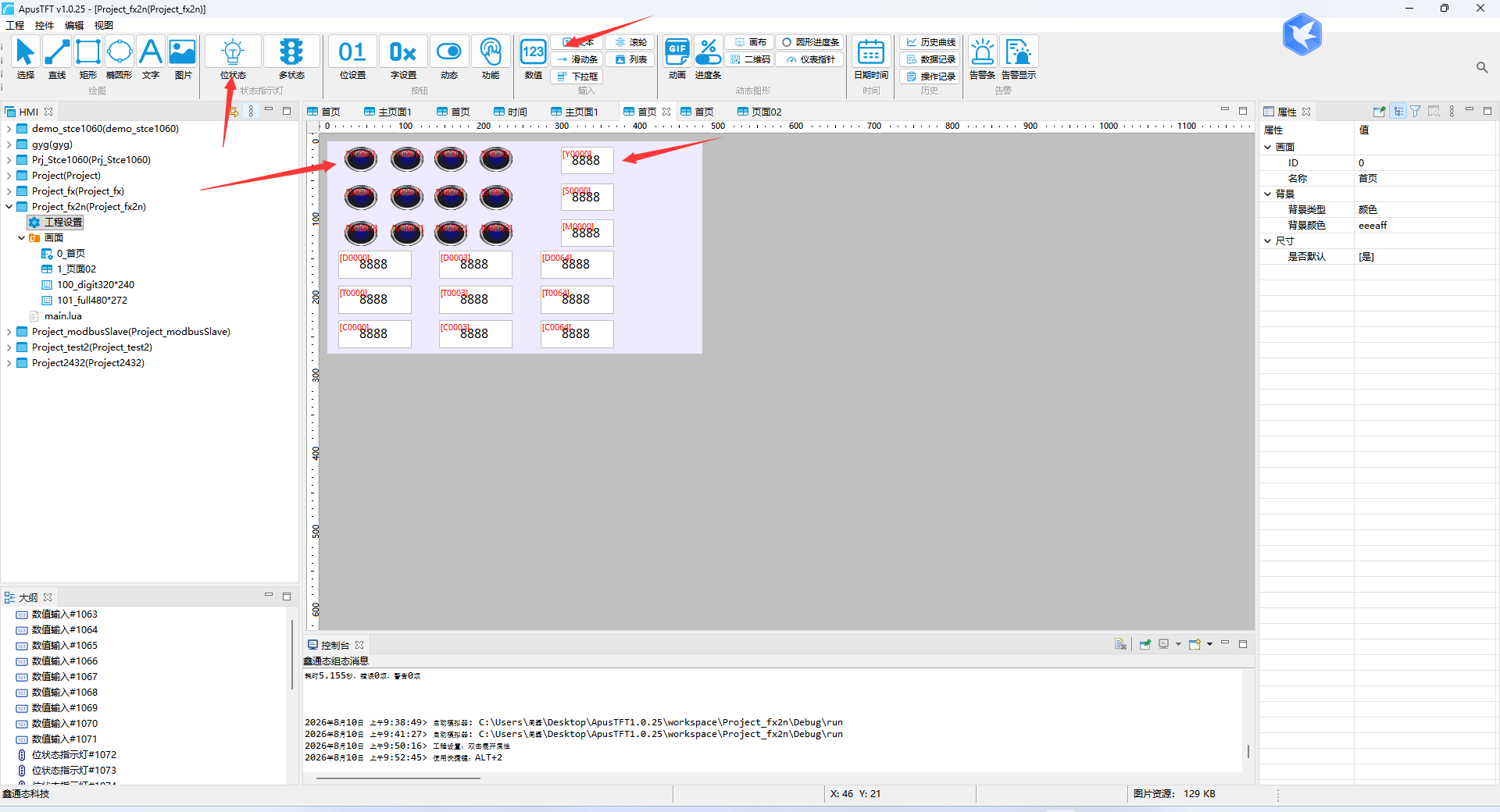
Task: Add a 多状态 multi-state indicator
Action: pyautogui.click(x=291, y=59)
